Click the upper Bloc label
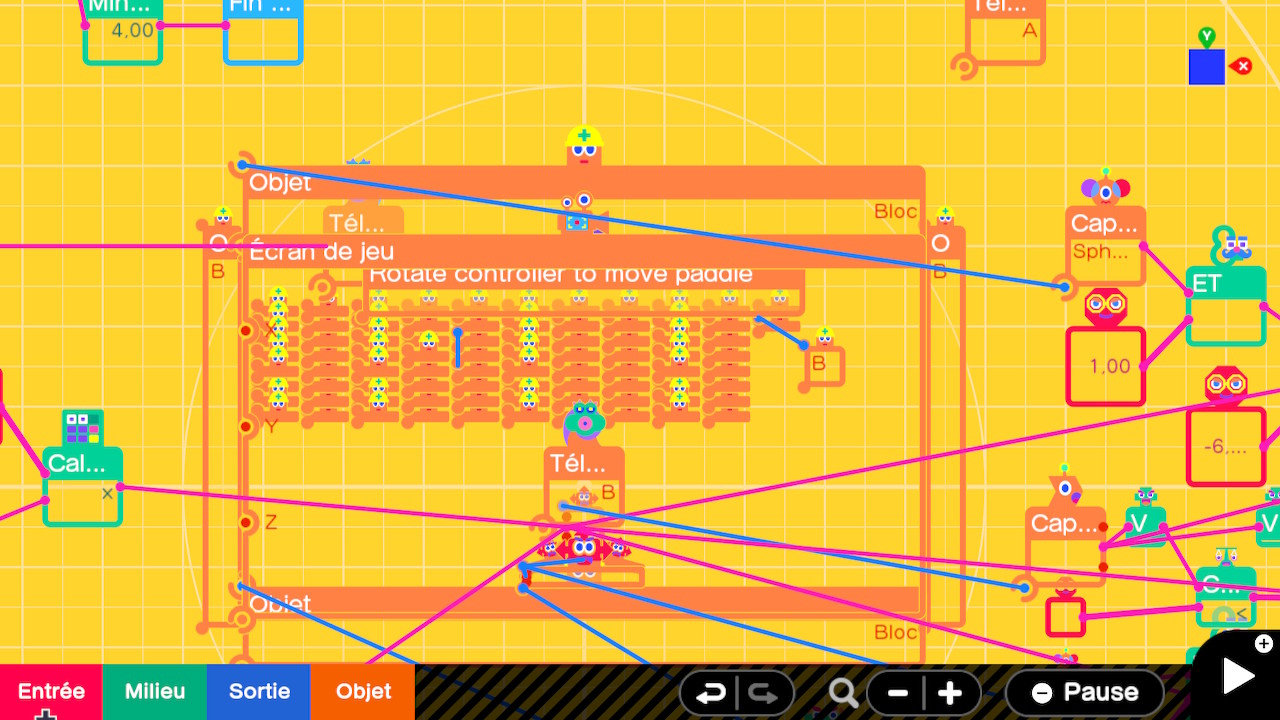 tap(895, 211)
